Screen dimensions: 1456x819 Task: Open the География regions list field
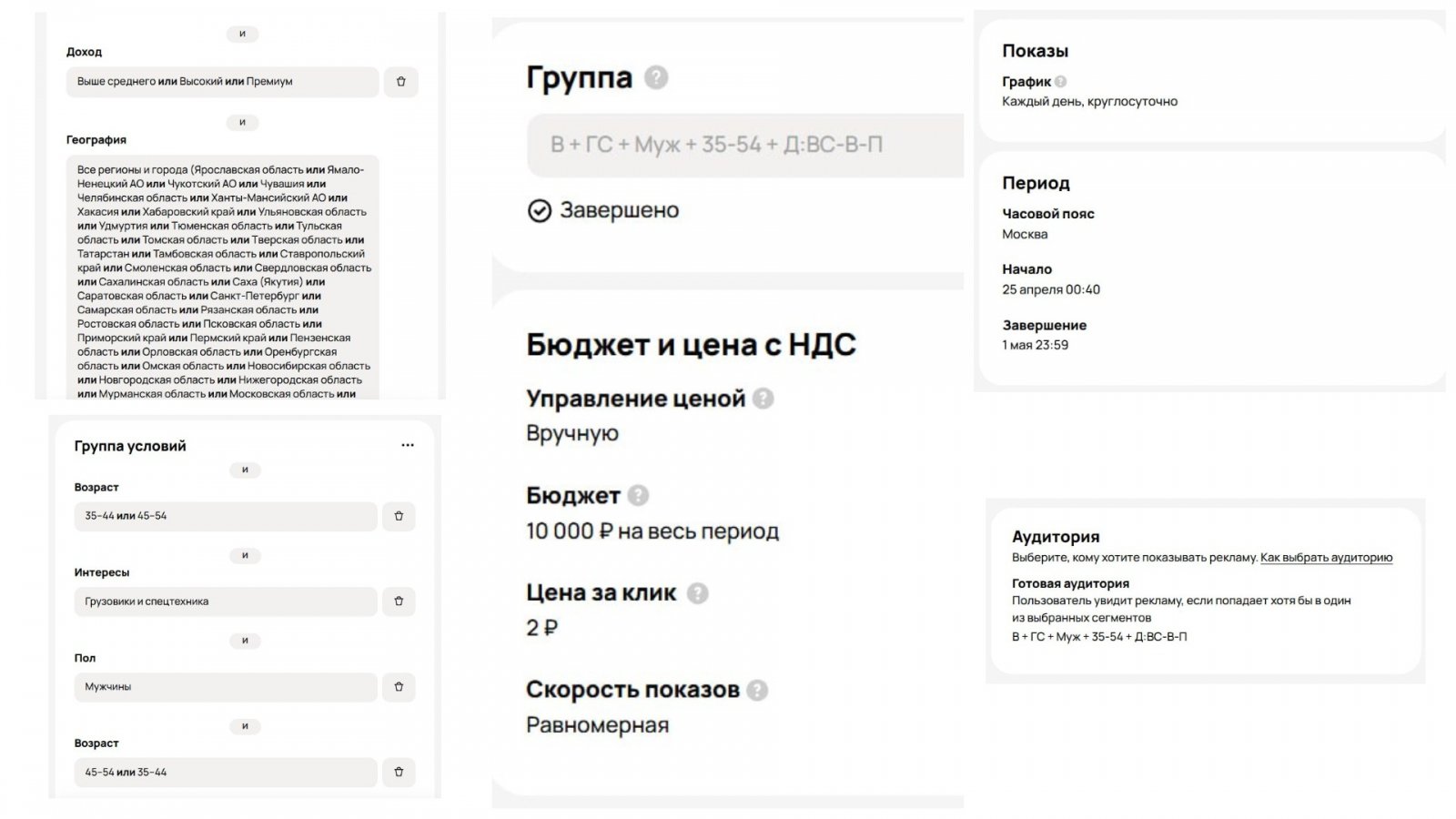pos(222,278)
